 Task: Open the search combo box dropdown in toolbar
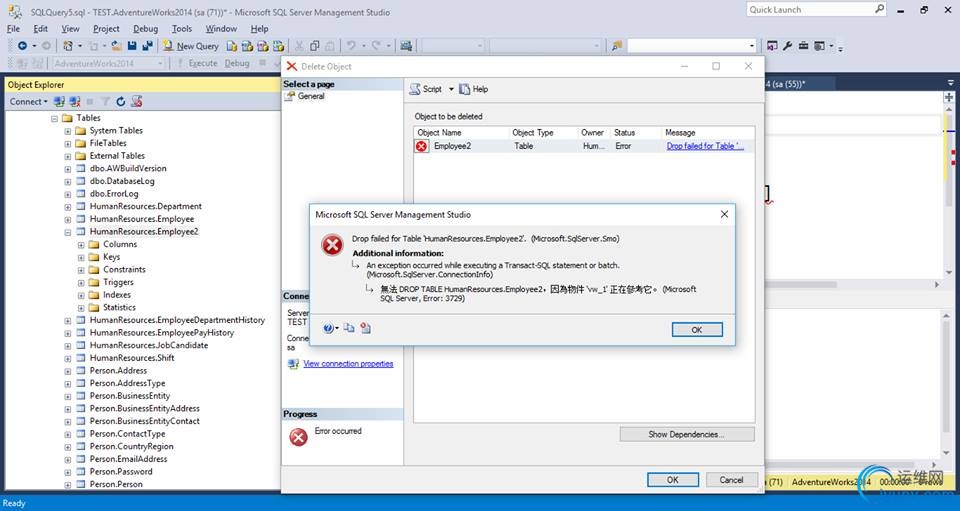coord(752,46)
